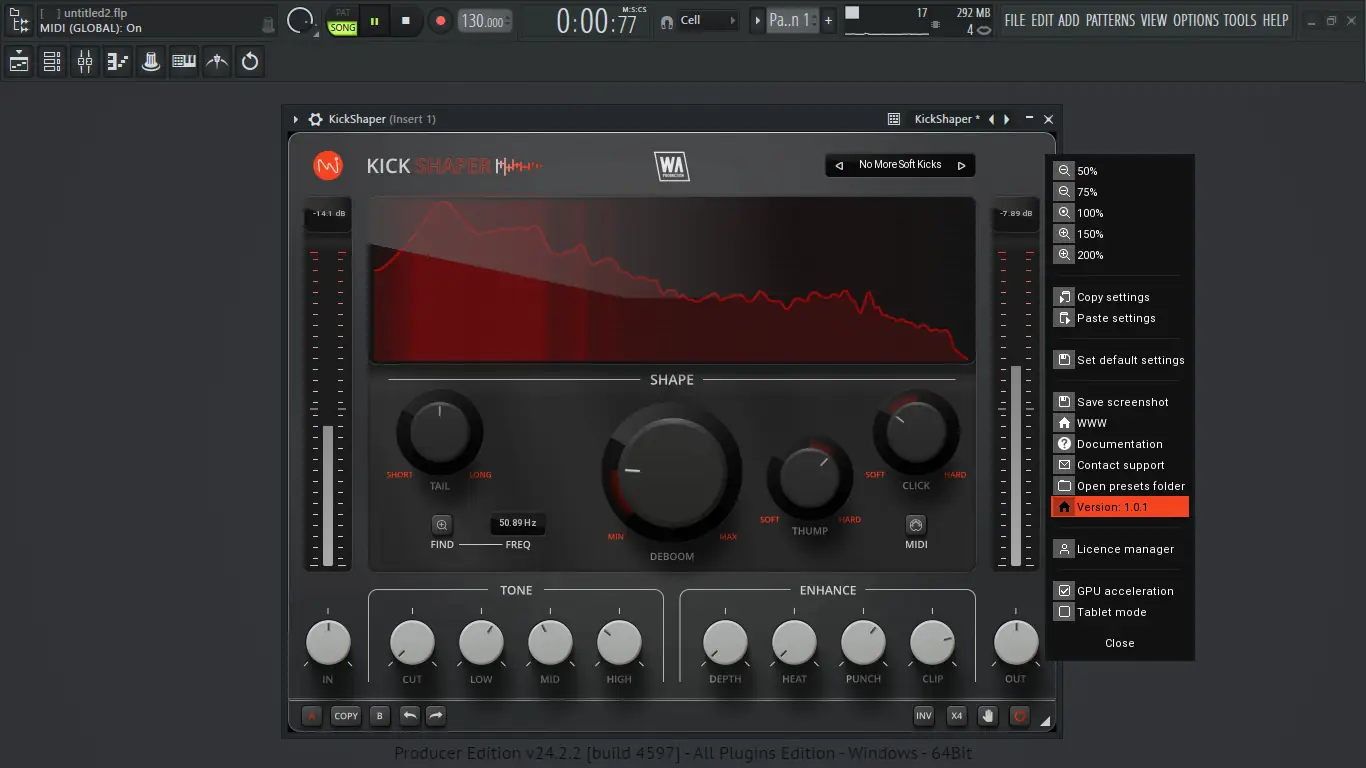
Task: Open the plugin picker knob icon
Action: 151,62
